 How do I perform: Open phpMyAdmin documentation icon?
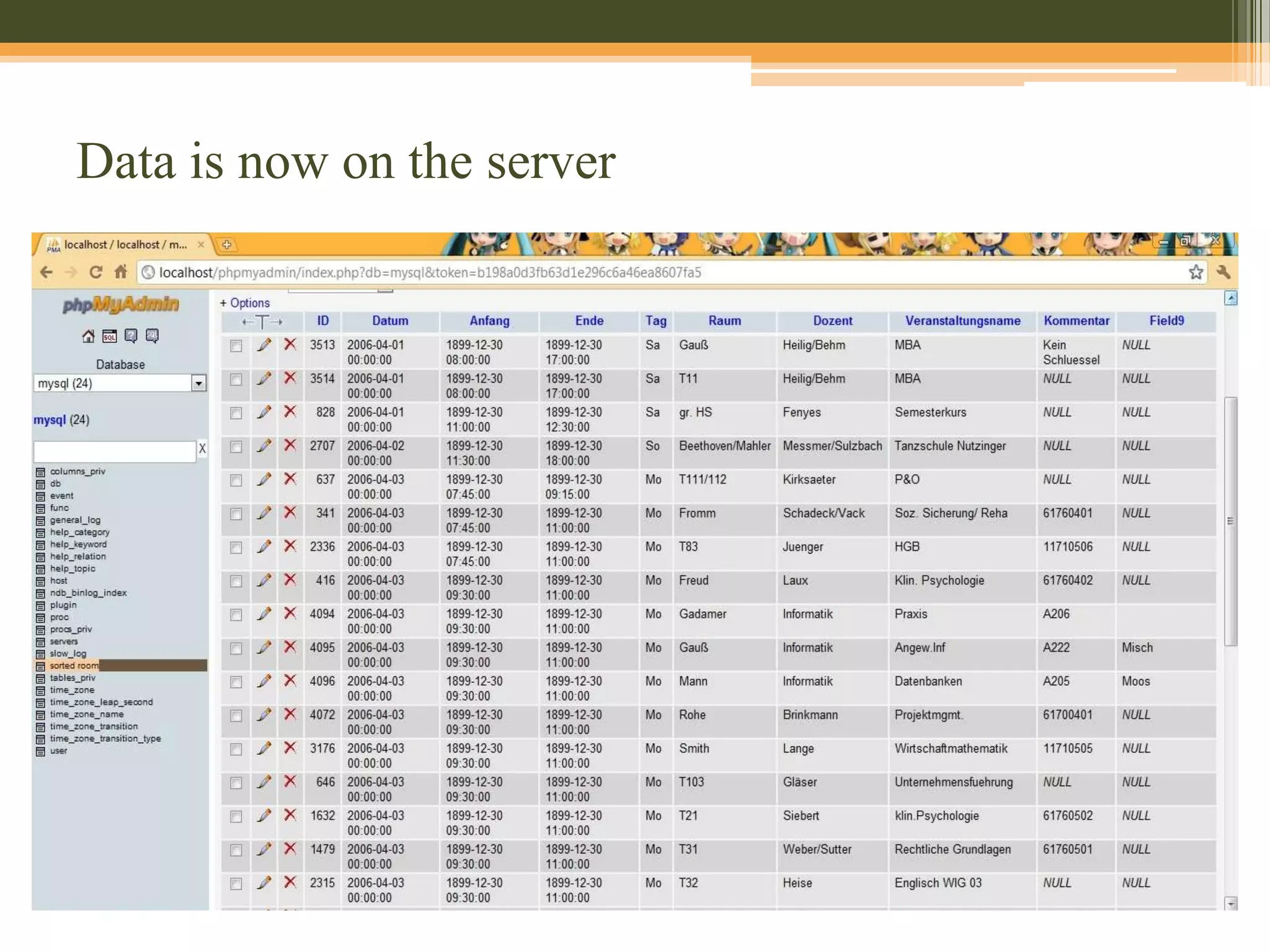131,337
